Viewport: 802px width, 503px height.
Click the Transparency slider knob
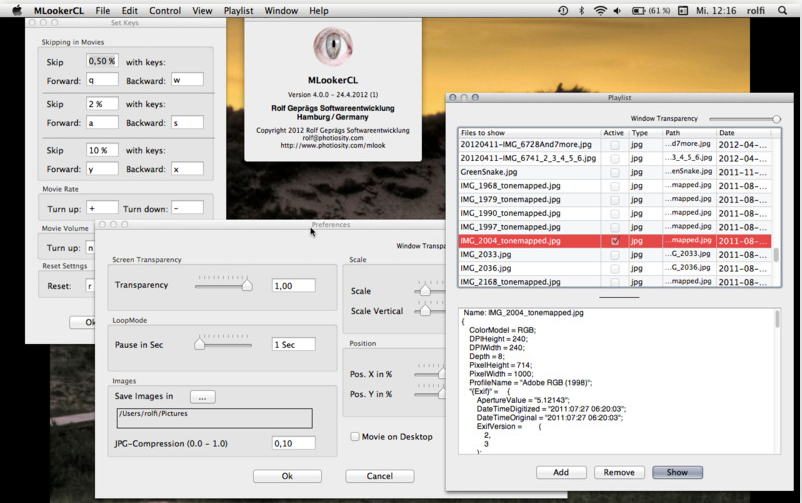pos(247,285)
